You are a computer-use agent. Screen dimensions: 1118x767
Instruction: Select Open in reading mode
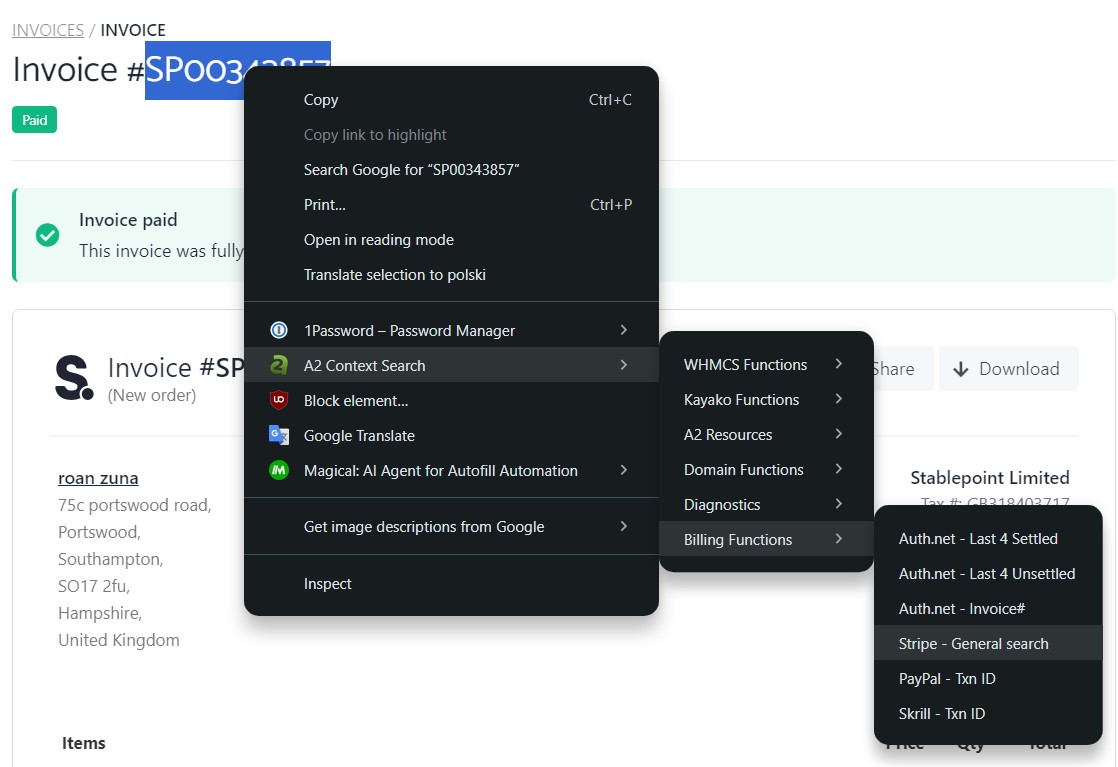451,240
